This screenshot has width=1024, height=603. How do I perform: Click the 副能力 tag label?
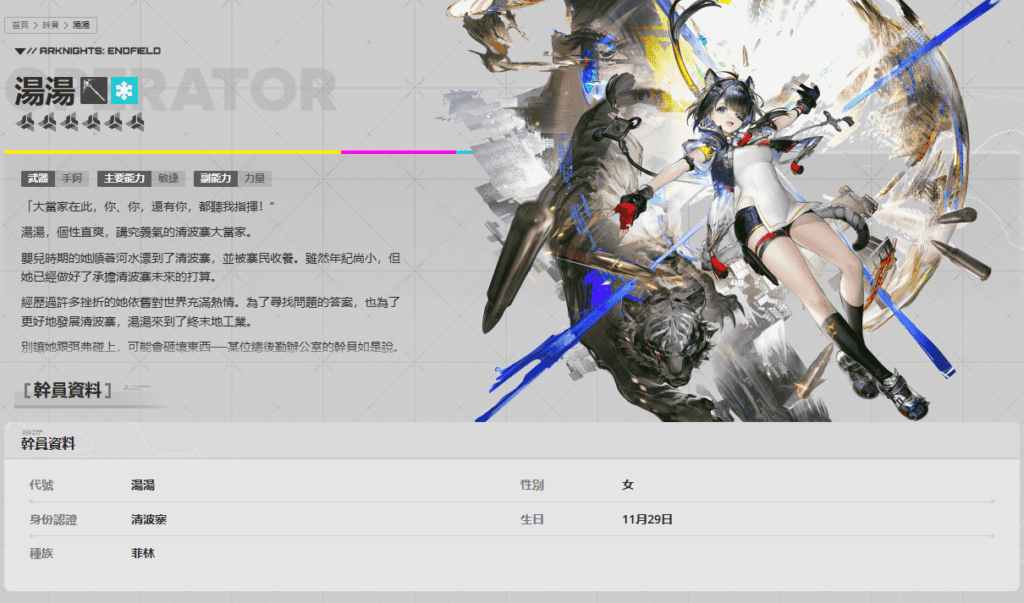216,178
